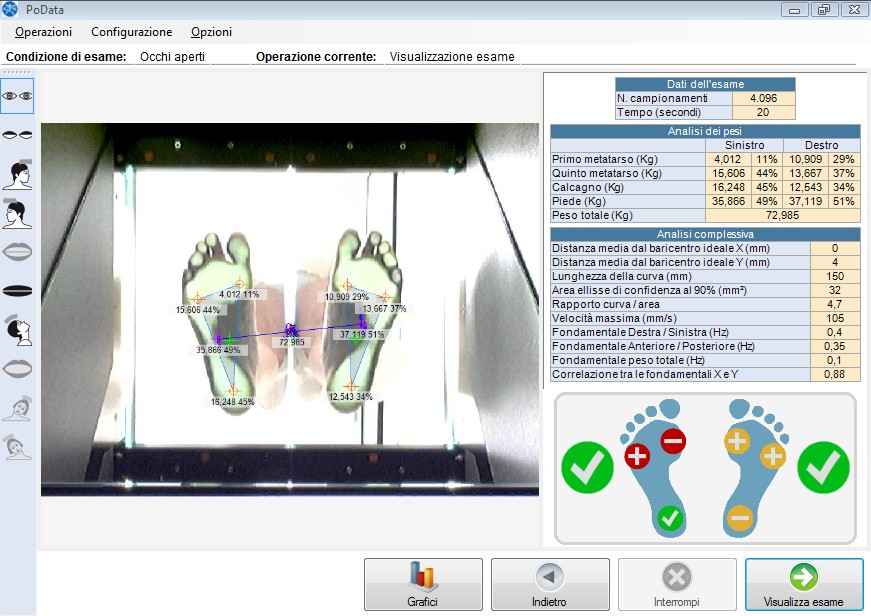Screen dimensions: 871x616
Task: Open the Operazioni menu
Action: pos(43,32)
